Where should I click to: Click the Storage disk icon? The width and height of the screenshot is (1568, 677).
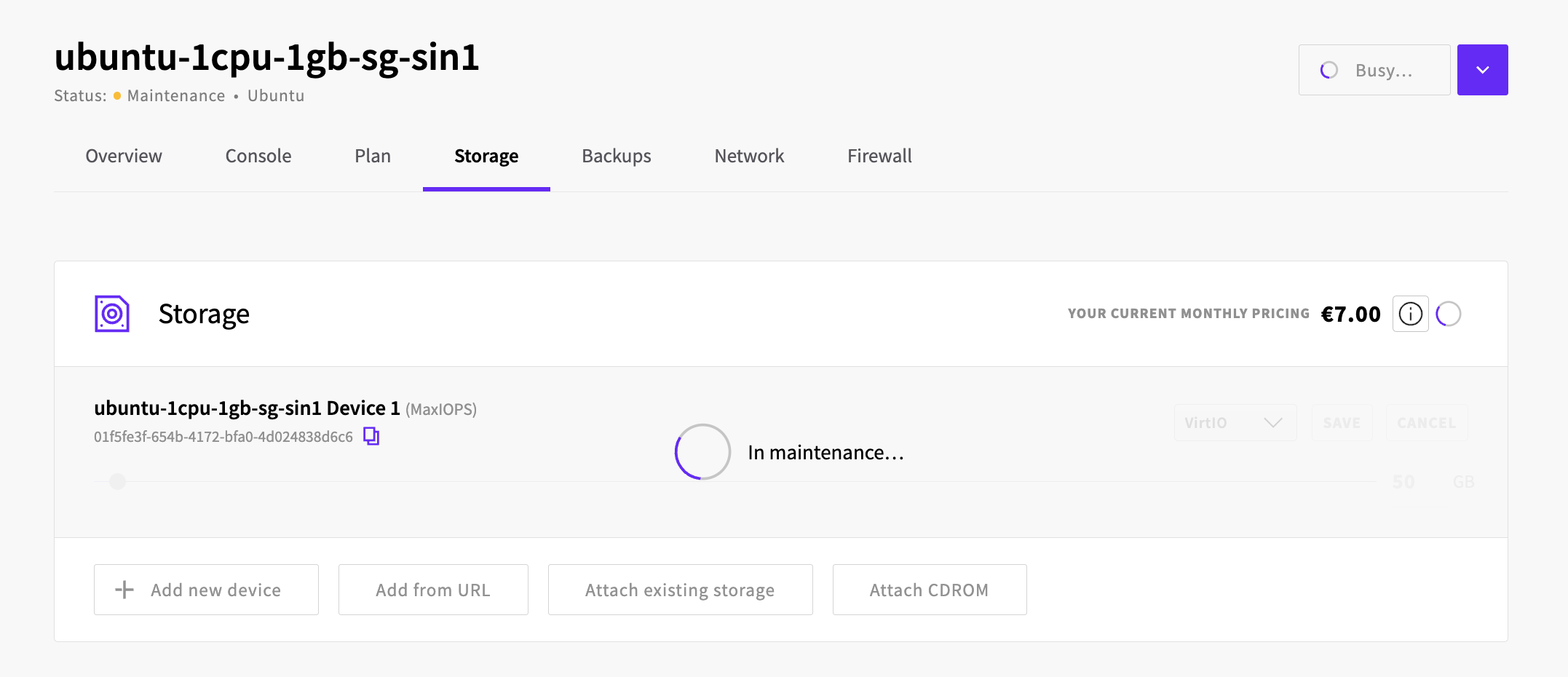[112, 314]
